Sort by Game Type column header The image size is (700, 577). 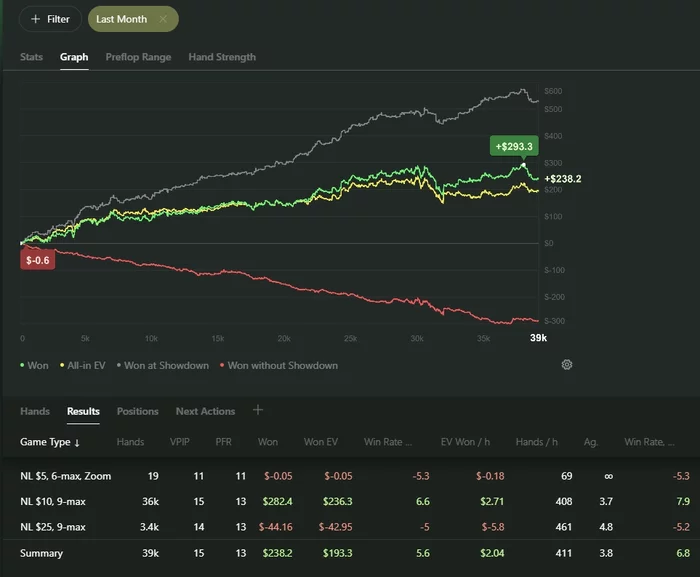click(x=50, y=442)
